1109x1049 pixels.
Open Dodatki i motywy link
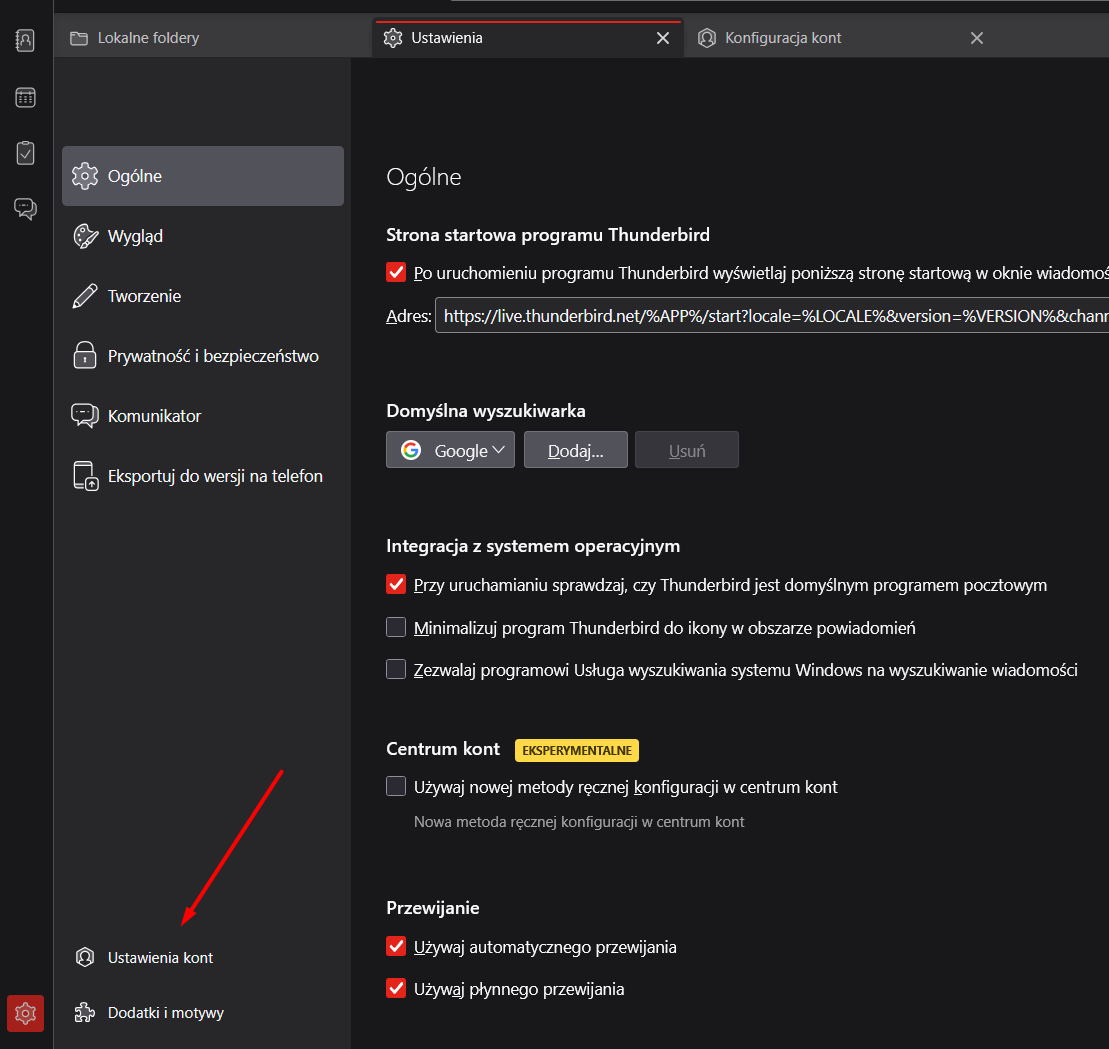(x=149, y=1012)
